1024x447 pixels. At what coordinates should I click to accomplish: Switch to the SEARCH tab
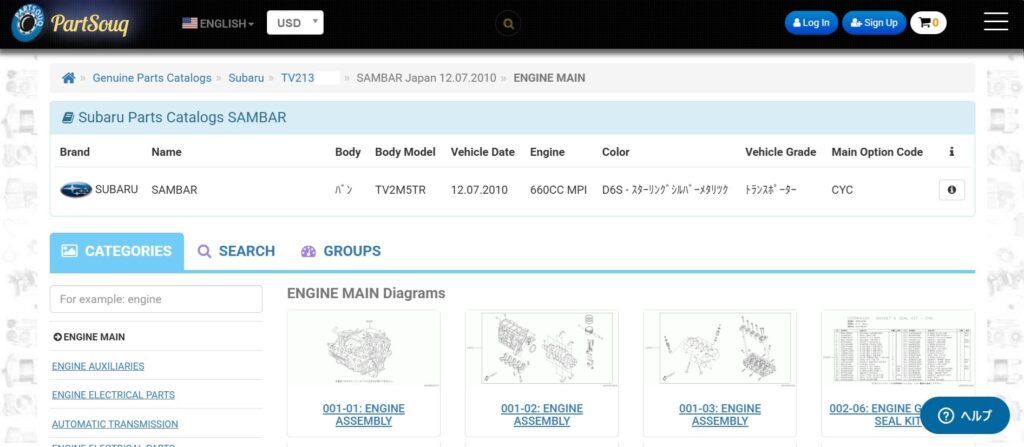[x=236, y=251]
